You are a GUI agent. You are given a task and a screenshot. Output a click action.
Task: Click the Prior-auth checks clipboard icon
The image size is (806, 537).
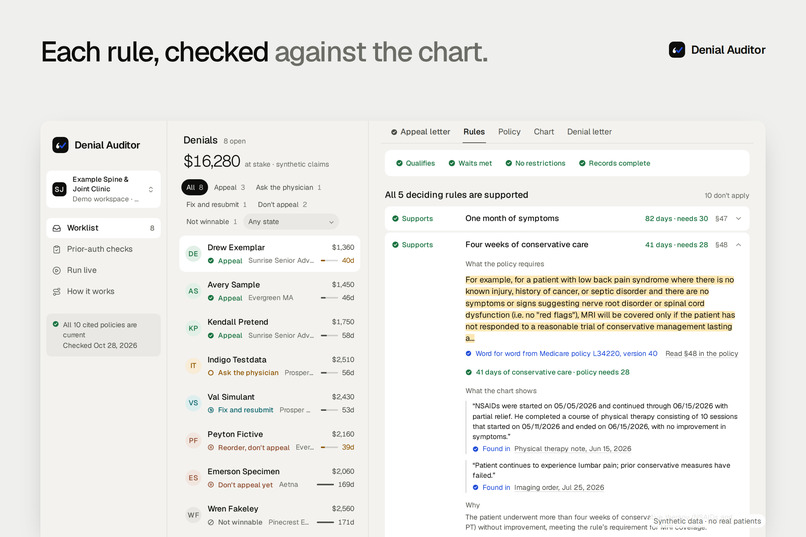click(x=57, y=249)
